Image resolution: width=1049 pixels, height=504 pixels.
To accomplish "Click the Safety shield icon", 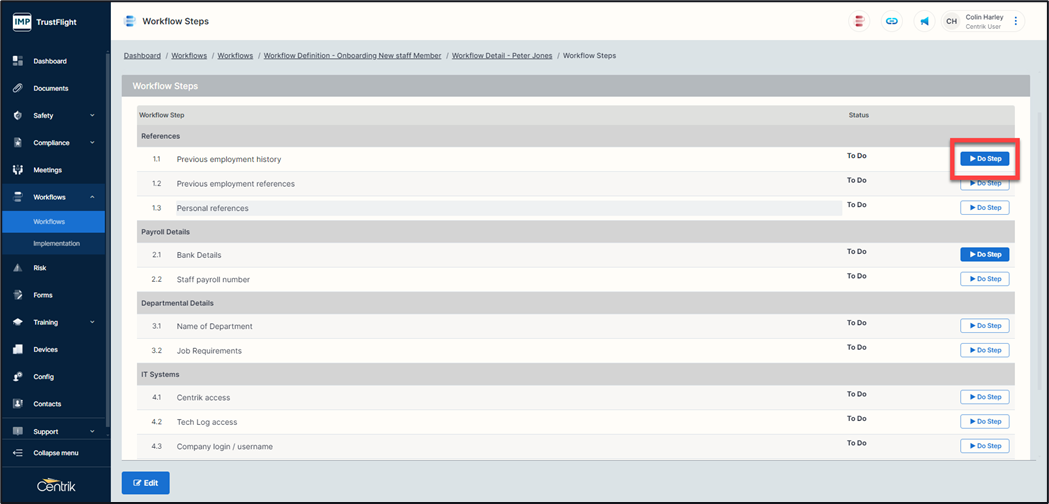I will pos(18,115).
